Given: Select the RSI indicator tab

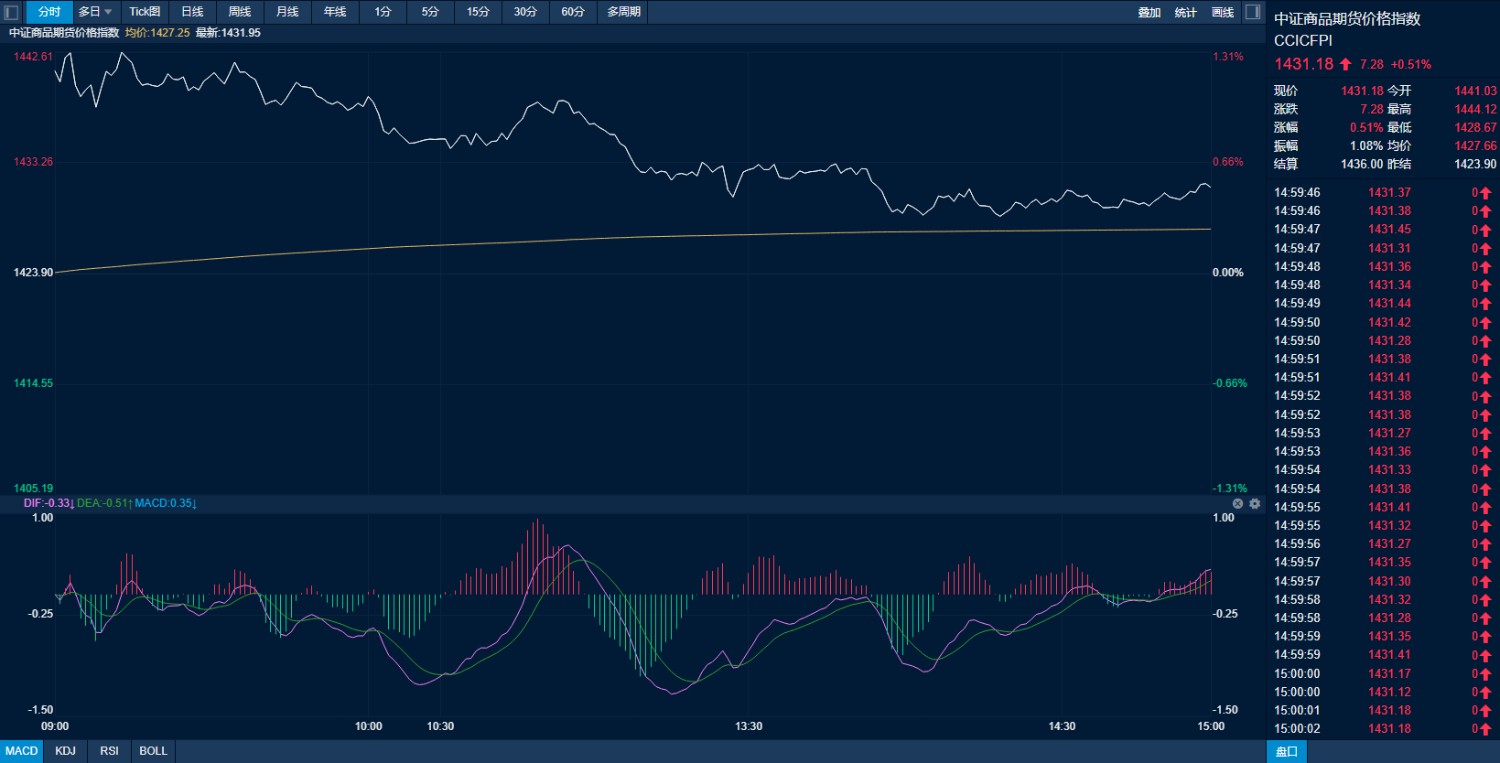Looking at the screenshot, I should (109, 751).
